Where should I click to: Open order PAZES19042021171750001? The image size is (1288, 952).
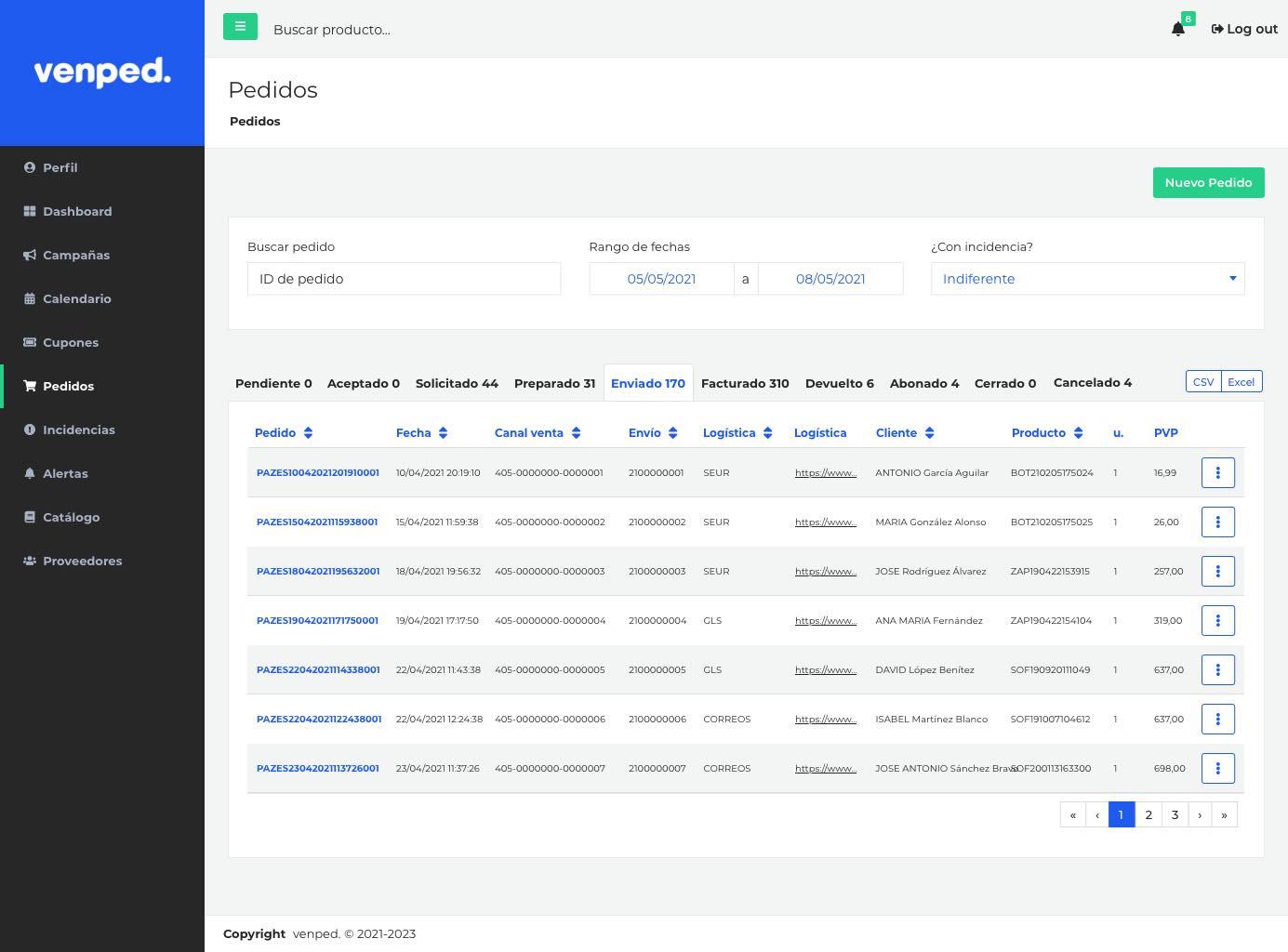pyautogui.click(x=317, y=620)
